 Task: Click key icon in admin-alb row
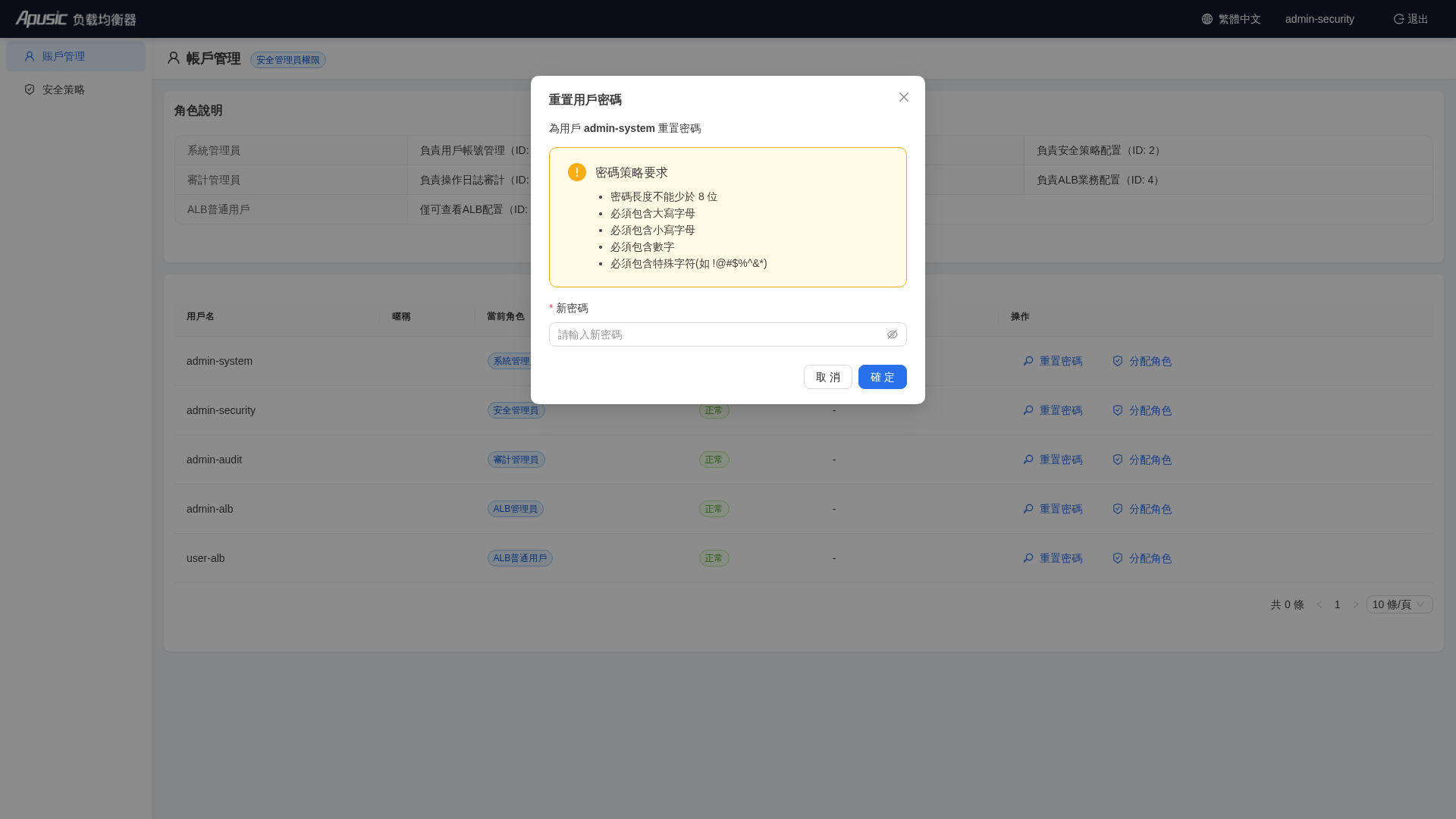(x=1028, y=509)
